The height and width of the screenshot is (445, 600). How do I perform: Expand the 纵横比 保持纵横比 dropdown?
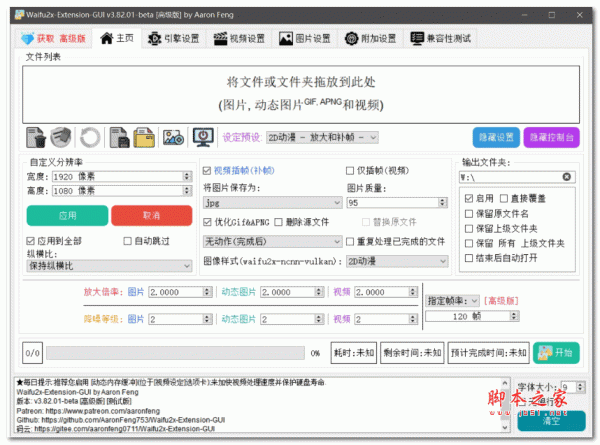coord(109,266)
